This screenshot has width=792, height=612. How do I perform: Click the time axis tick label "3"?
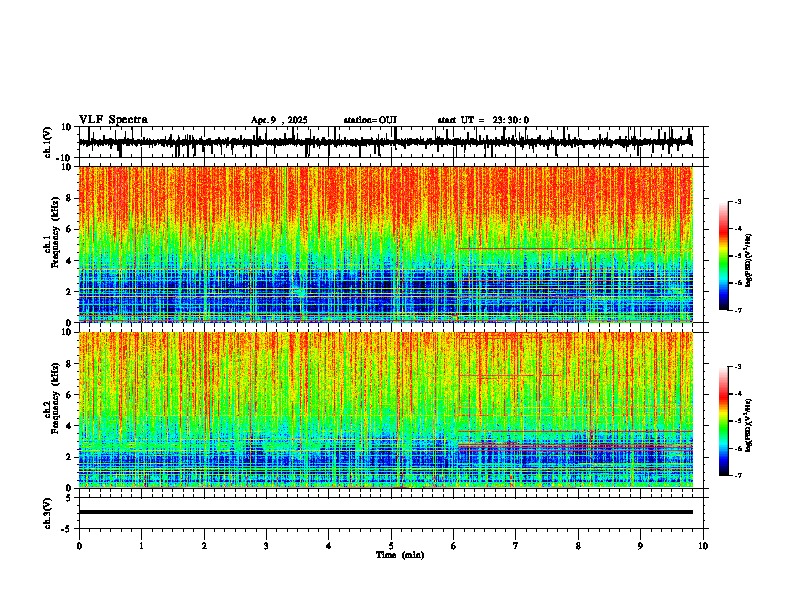tap(266, 546)
